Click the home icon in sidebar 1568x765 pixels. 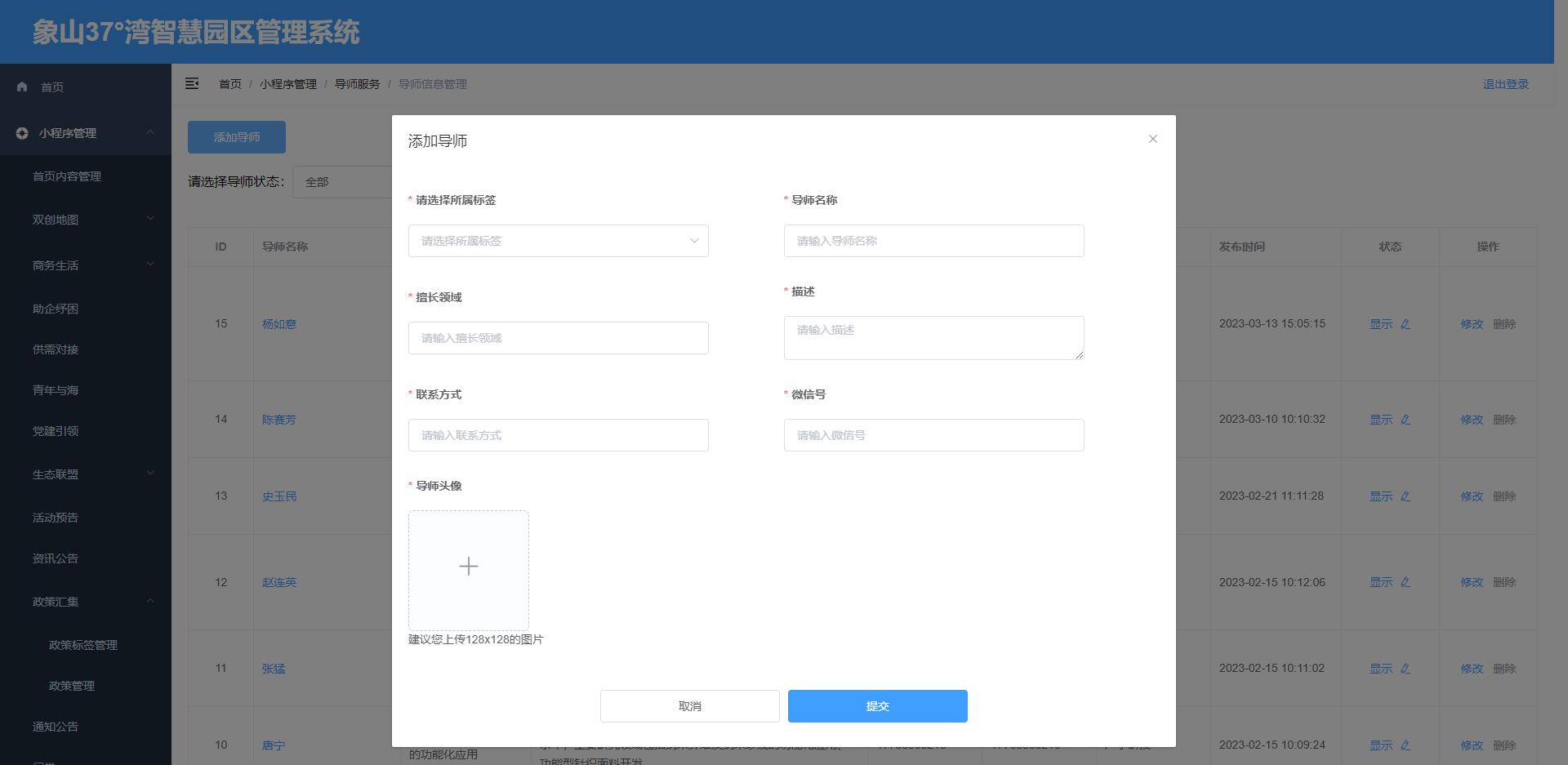[22, 87]
